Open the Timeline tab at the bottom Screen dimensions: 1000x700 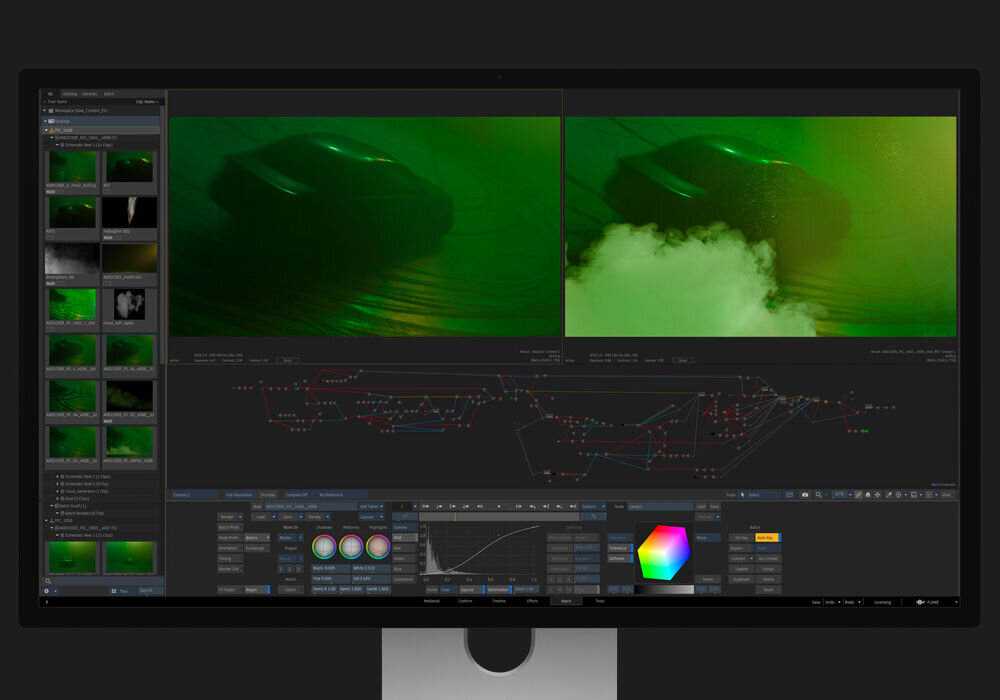[499, 601]
